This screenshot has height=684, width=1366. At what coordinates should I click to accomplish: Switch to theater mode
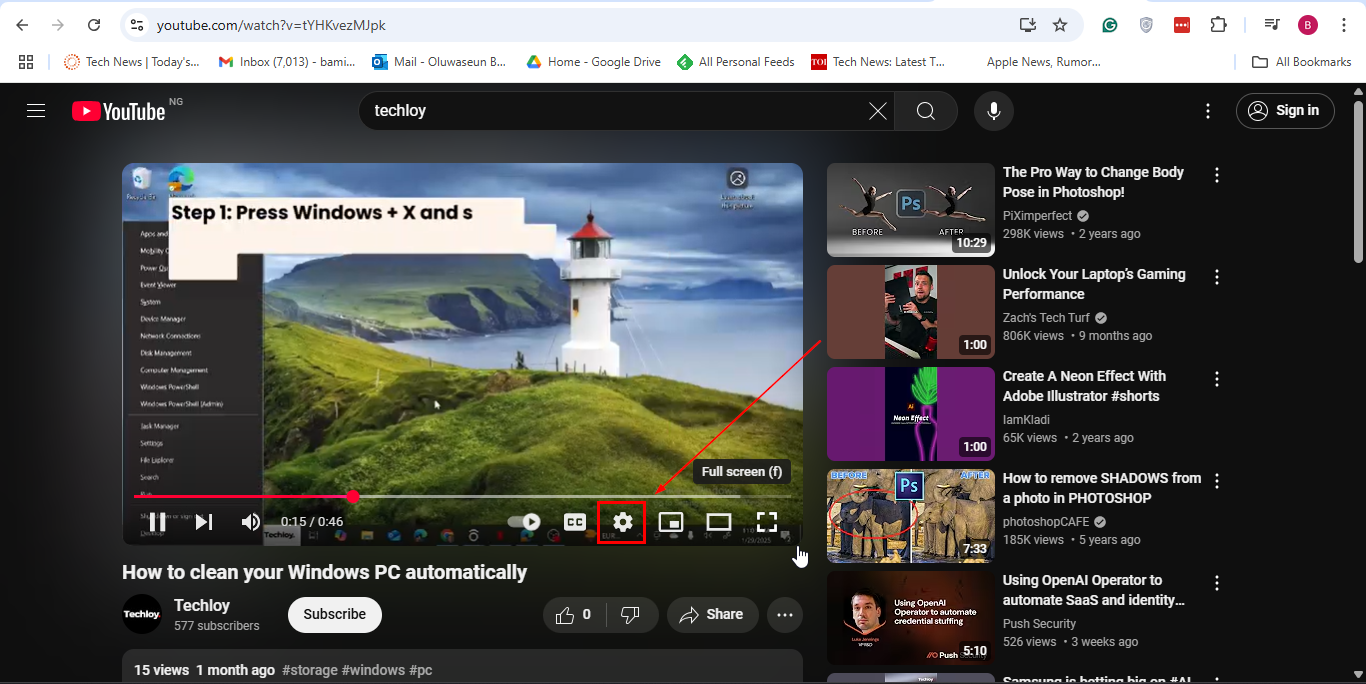(719, 522)
